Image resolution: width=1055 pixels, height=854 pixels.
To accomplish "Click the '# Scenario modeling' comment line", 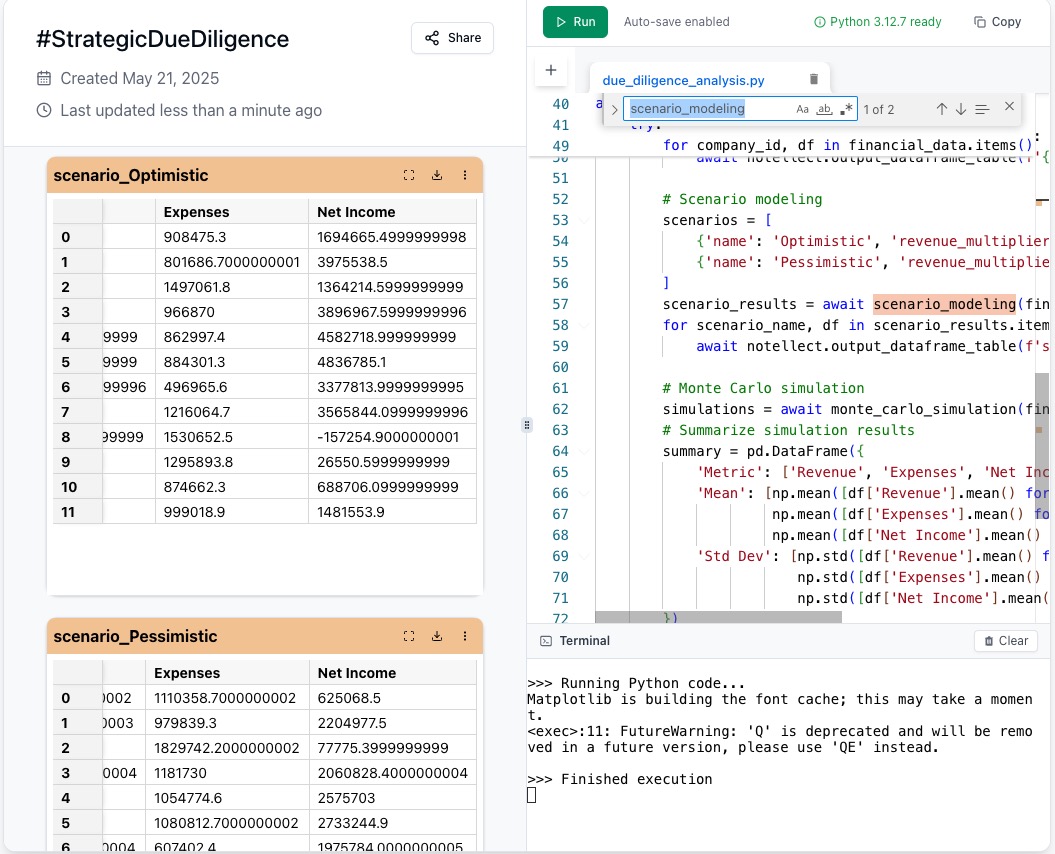I will click(x=742, y=199).
